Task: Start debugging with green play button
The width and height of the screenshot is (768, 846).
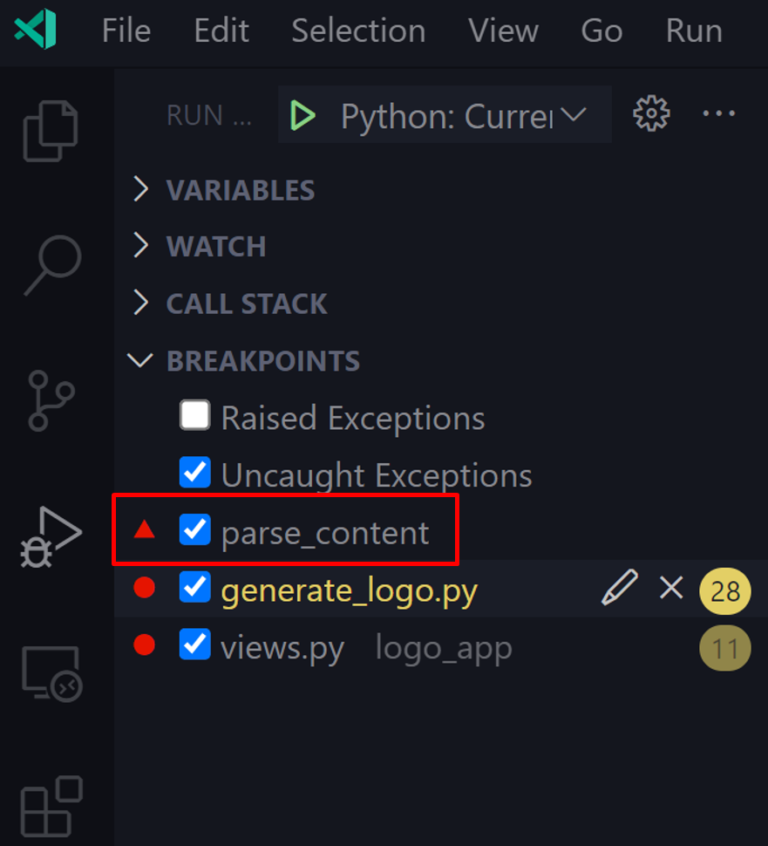Action: pos(301,116)
